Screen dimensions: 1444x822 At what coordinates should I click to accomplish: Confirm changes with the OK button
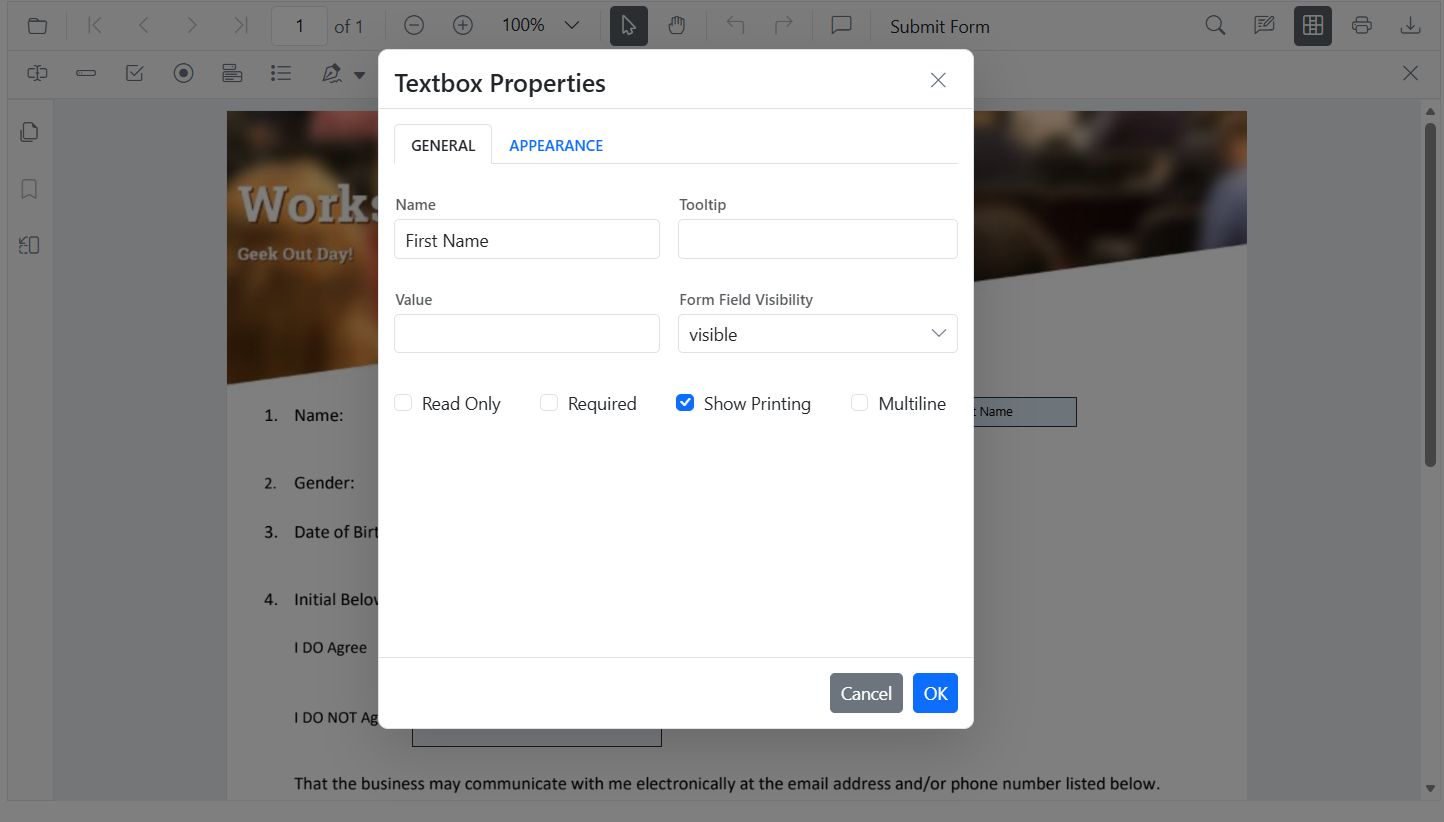[934, 693]
